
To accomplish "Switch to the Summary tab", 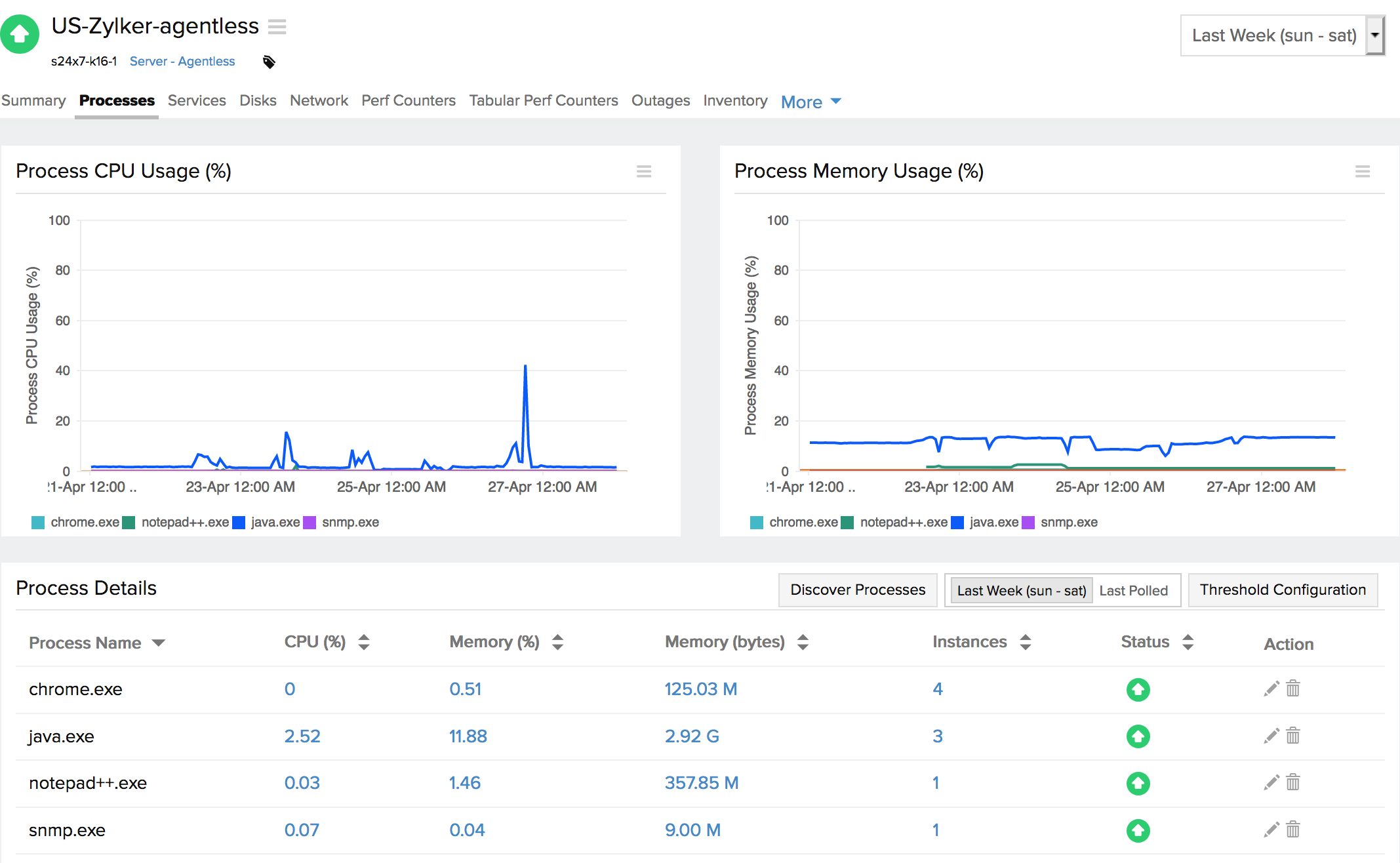I will [33, 100].
